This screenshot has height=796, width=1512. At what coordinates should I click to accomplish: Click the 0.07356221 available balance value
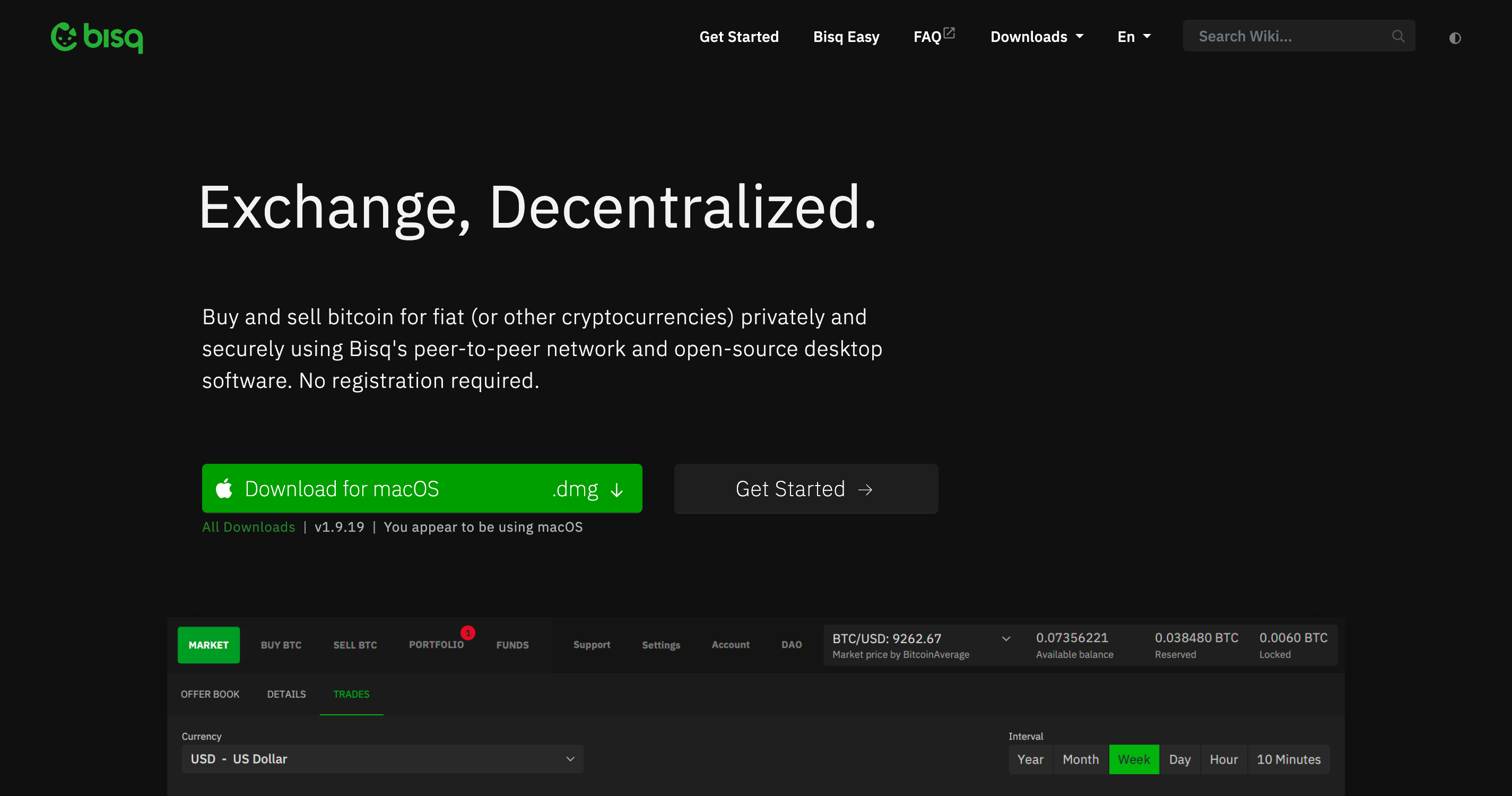(x=1072, y=638)
